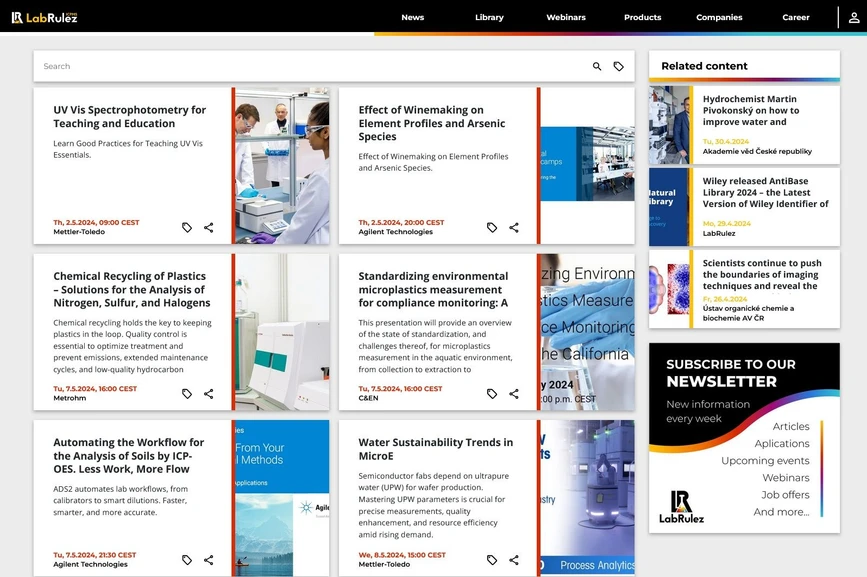Open Standardizing environmental microplastics measurement title
Viewport: 867px width, 577px height.
pyautogui.click(x=433, y=289)
